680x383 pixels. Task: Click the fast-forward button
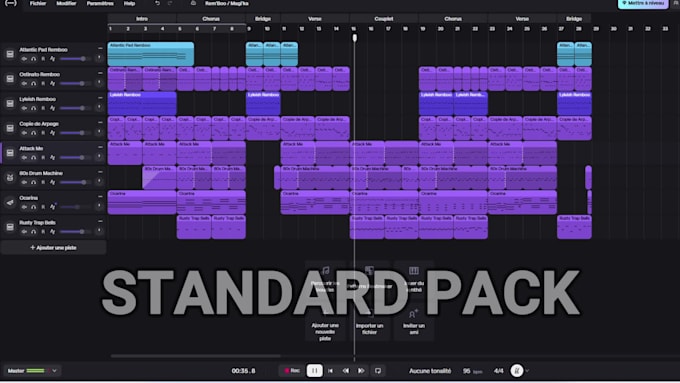click(x=361, y=371)
